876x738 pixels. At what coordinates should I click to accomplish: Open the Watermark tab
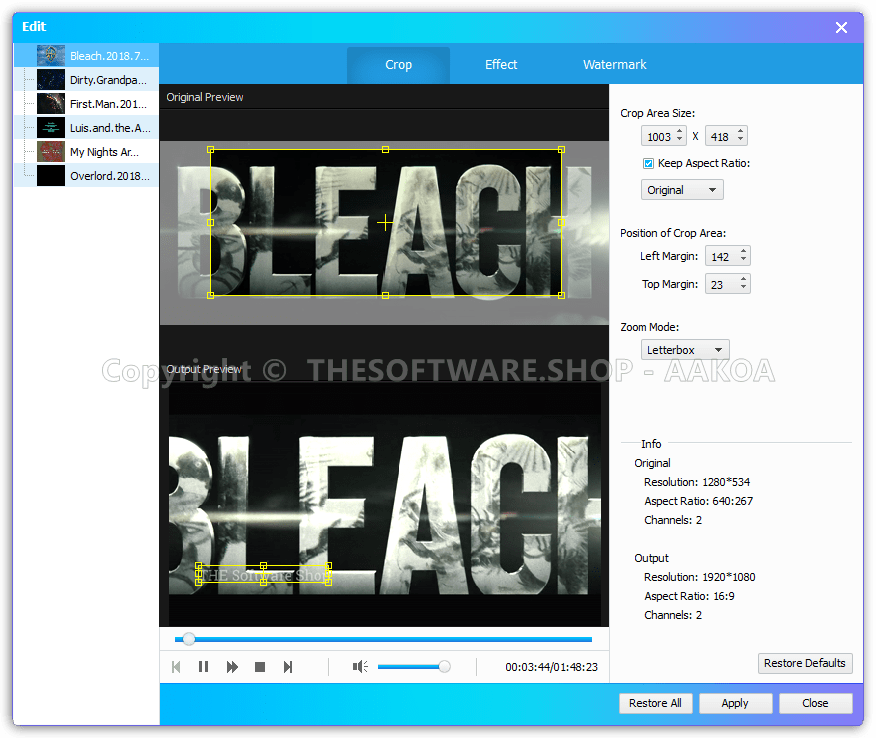tap(614, 64)
